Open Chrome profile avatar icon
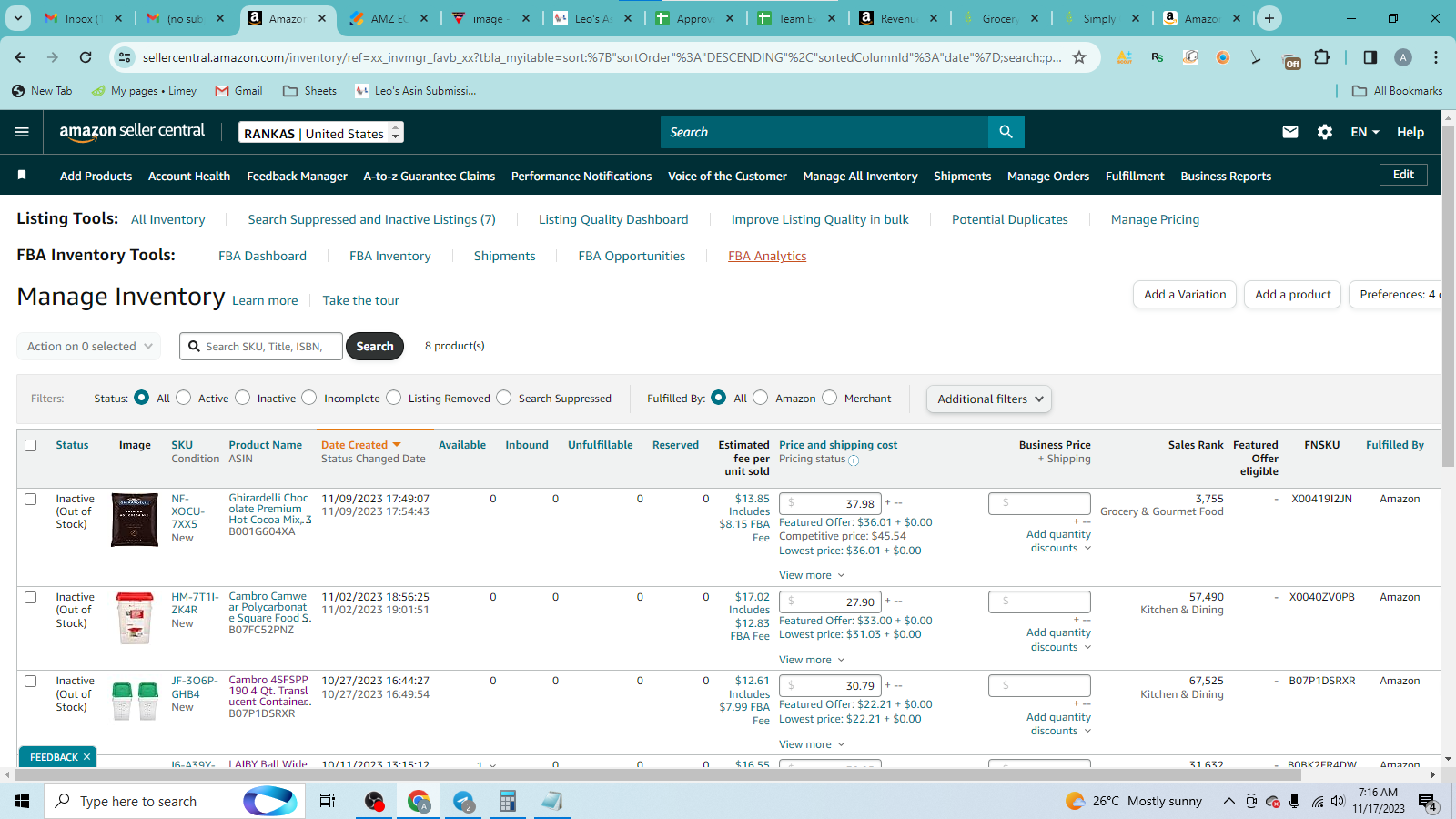Screen dimensions: 1456x819 pyautogui.click(x=1403, y=57)
